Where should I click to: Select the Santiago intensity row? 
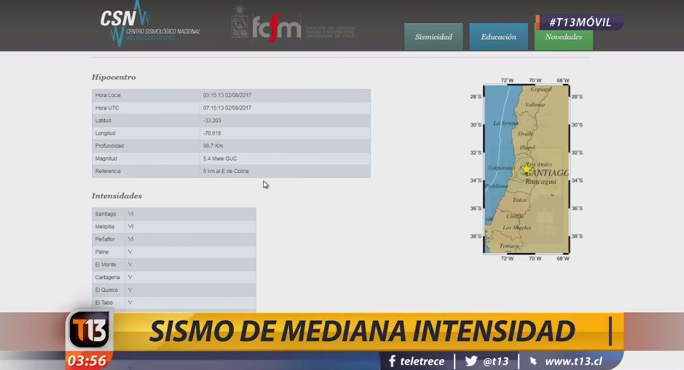(x=174, y=214)
